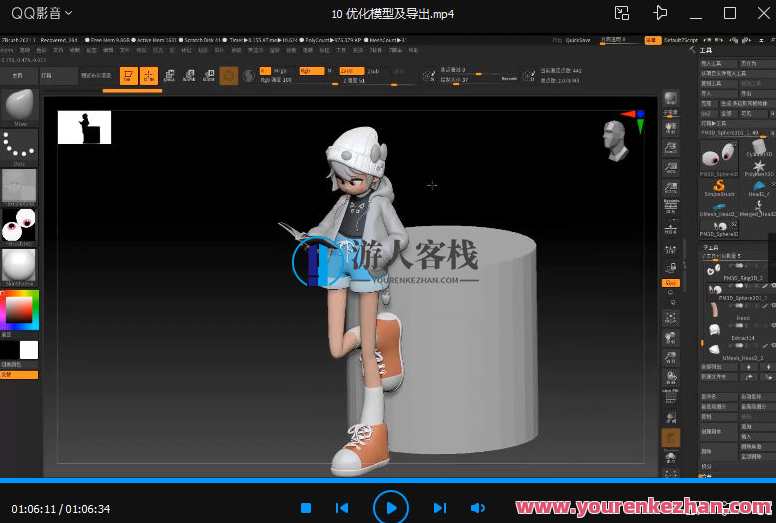Click the head orientation camera widget
The width and height of the screenshot is (776, 523).
point(615,141)
